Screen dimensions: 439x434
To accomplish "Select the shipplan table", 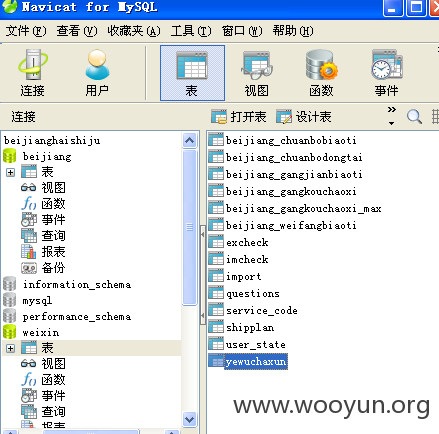I will [242, 327].
